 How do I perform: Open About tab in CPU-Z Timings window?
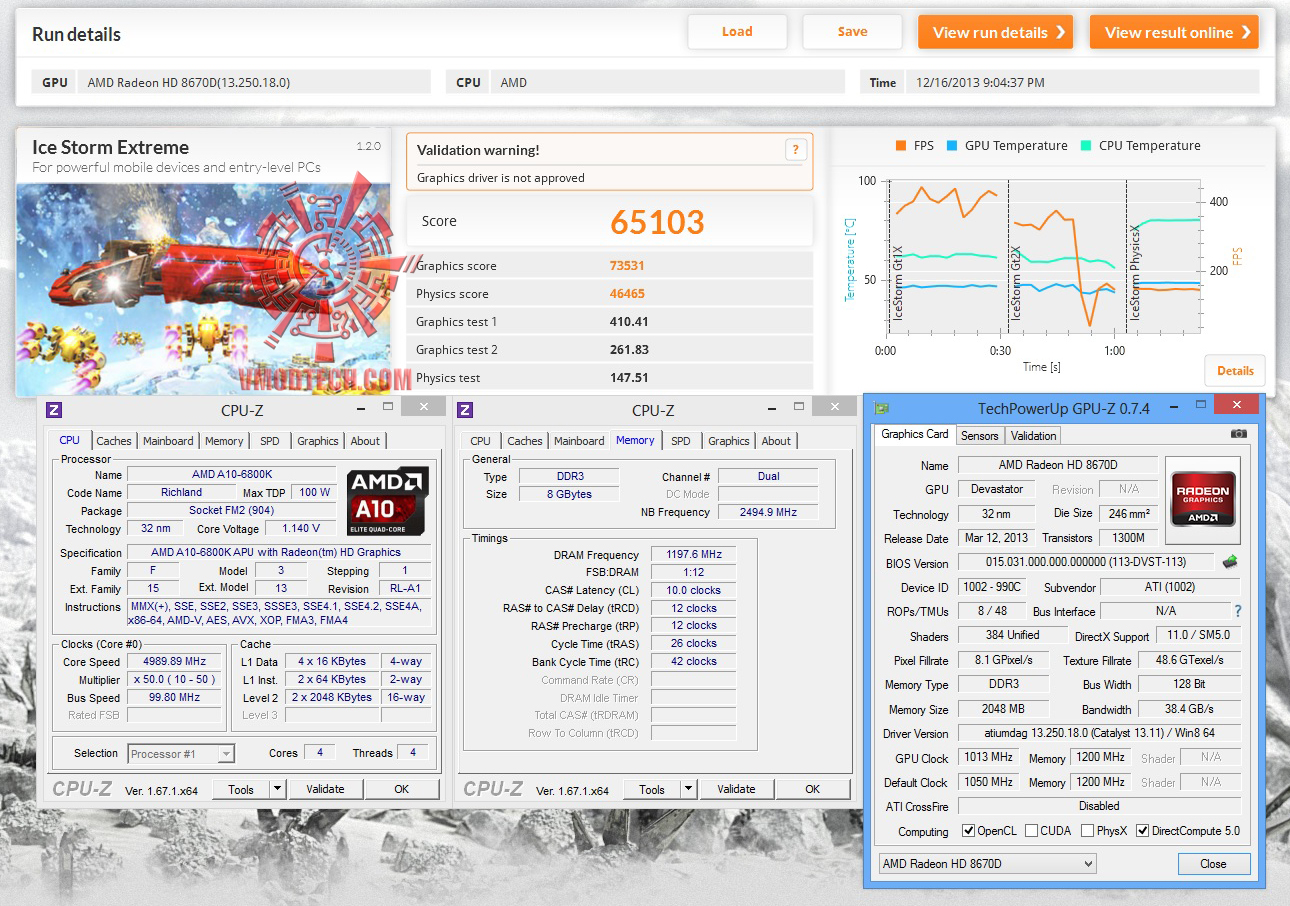(x=776, y=441)
